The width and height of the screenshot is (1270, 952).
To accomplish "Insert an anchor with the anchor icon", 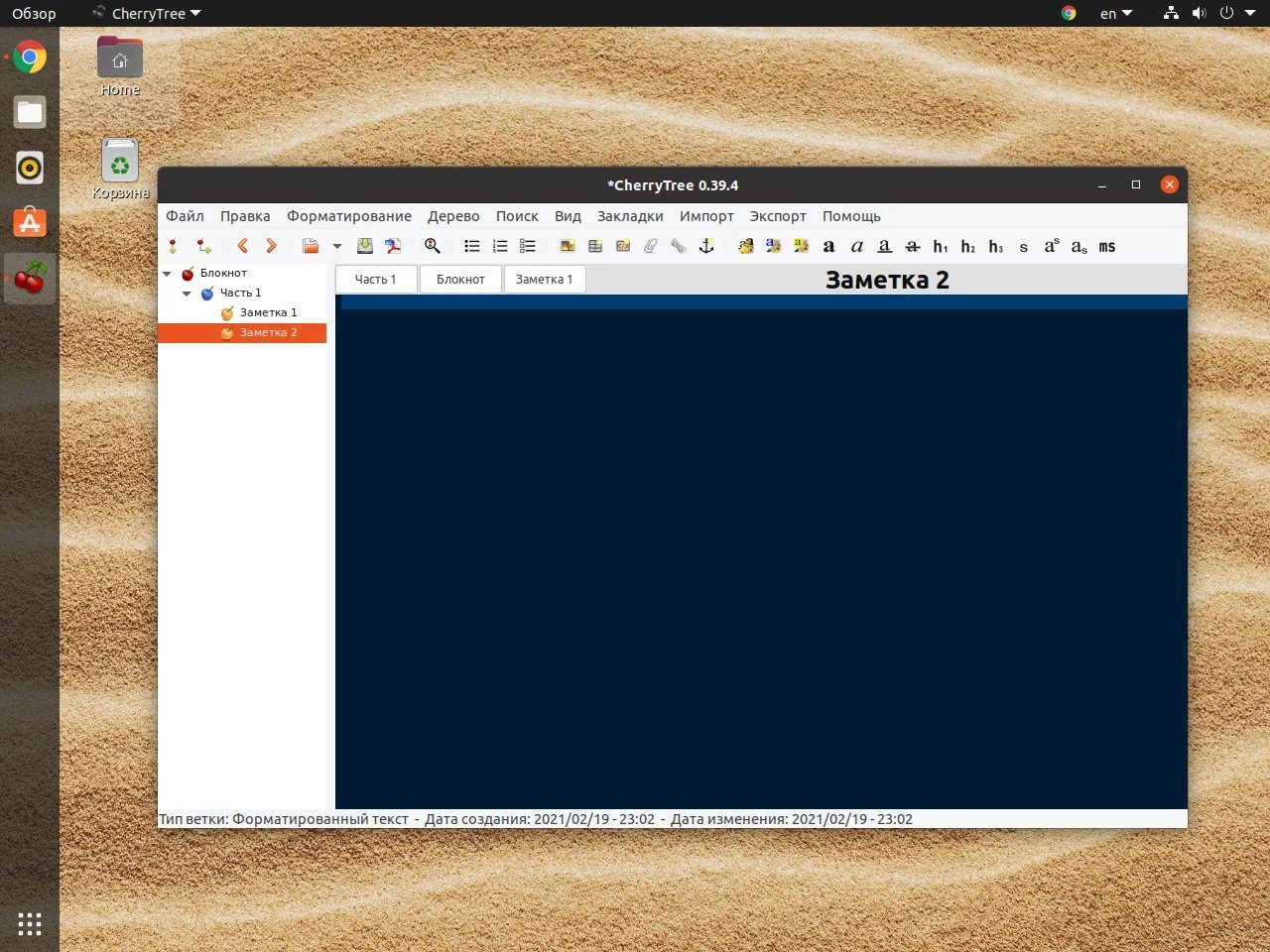I will coord(706,246).
